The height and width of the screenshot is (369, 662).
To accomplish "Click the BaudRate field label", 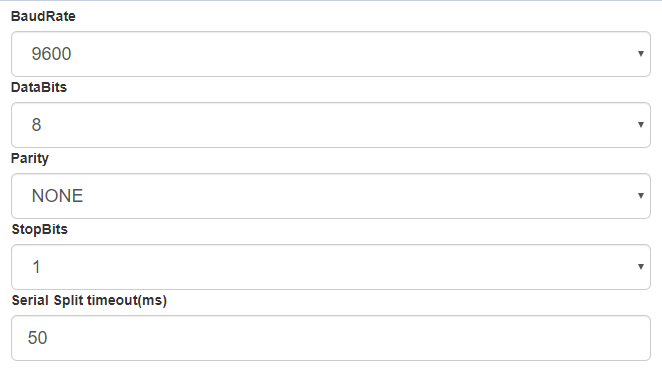I will 43,16.
